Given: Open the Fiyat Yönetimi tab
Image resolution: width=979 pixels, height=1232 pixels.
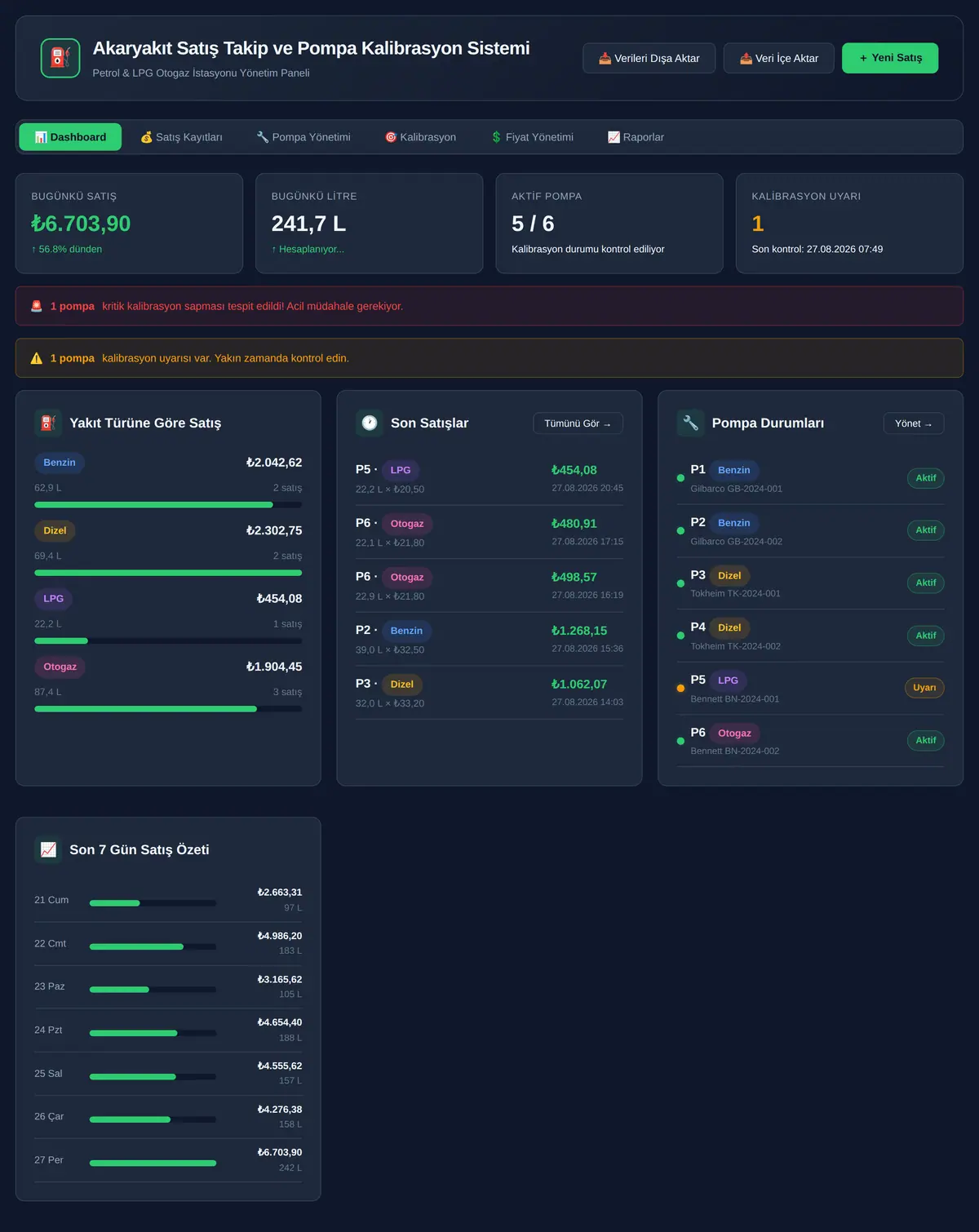Looking at the screenshot, I should click(x=532, y=137).
